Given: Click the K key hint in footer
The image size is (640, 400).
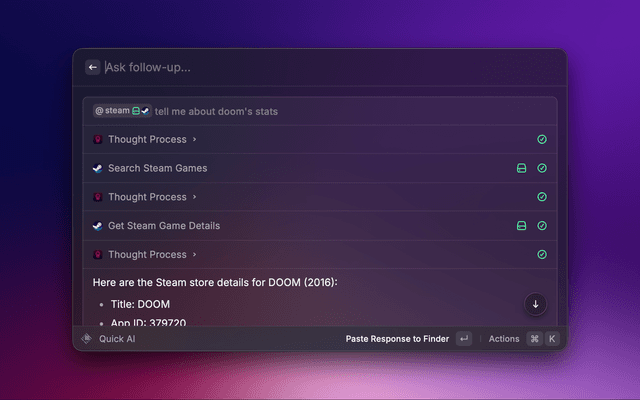Looking at the screenshot, I should coord(552,339).
